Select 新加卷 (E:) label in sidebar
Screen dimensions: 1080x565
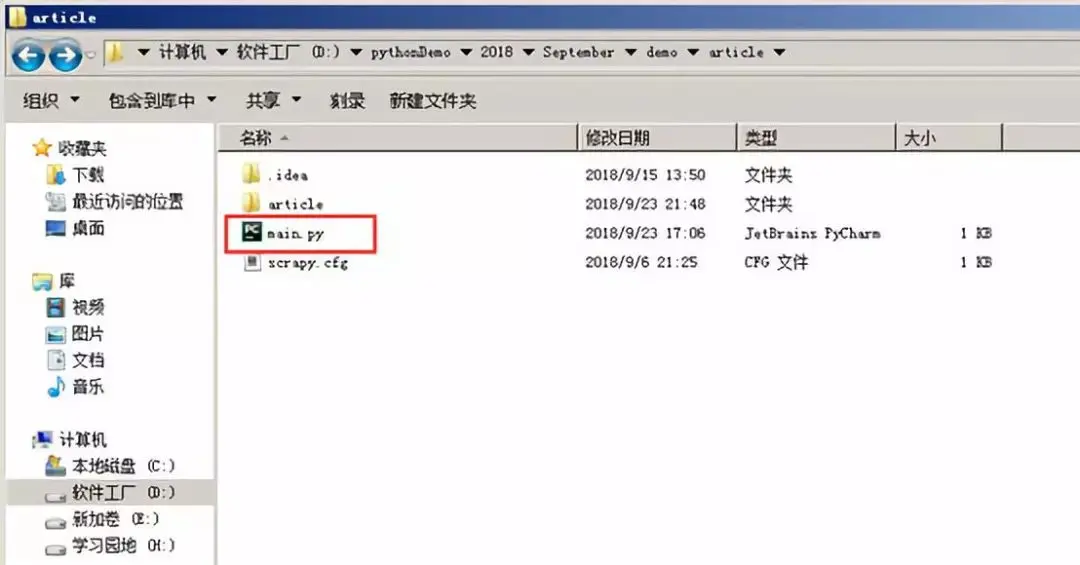115,520
